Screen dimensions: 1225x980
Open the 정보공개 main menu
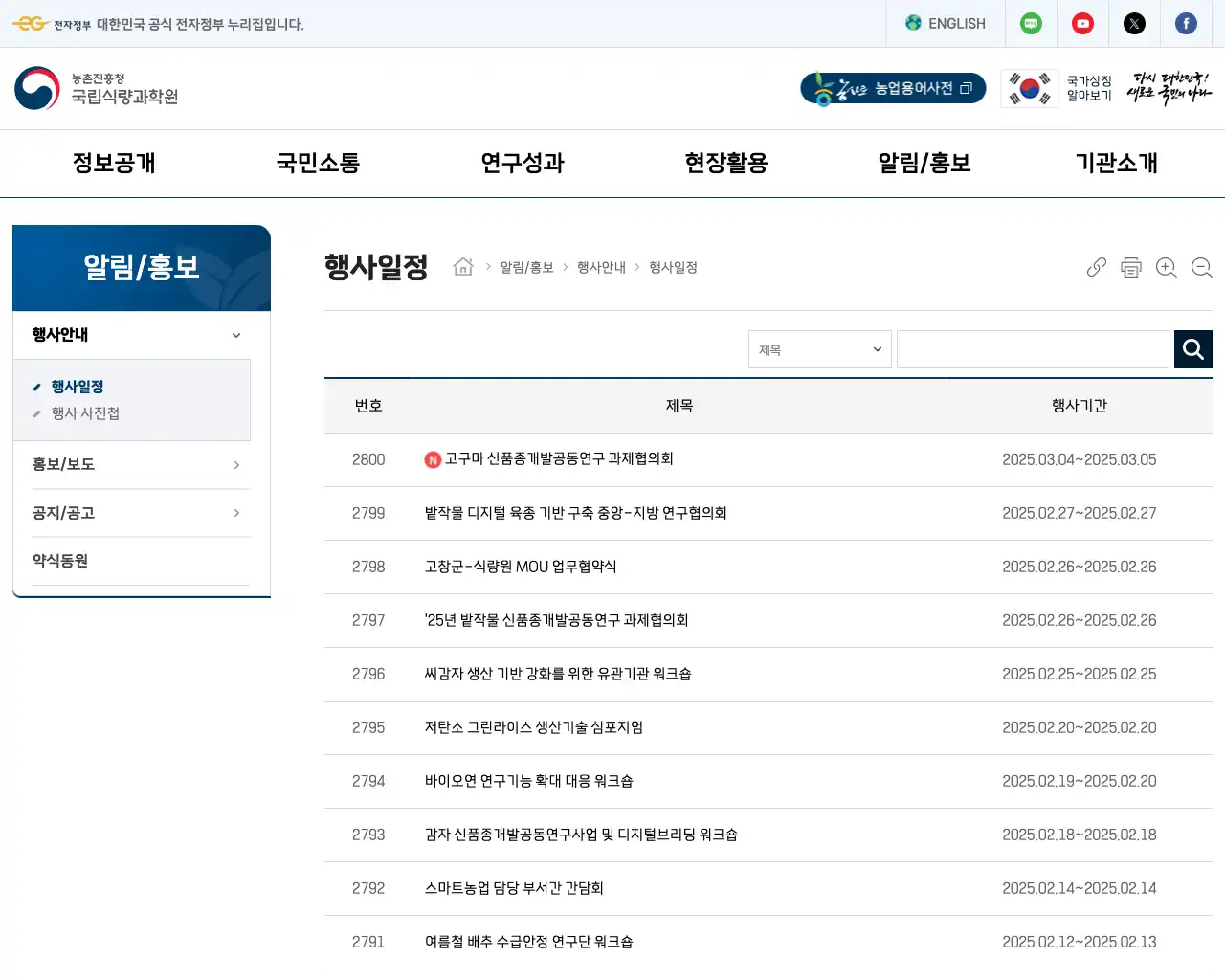coord(114,164)
